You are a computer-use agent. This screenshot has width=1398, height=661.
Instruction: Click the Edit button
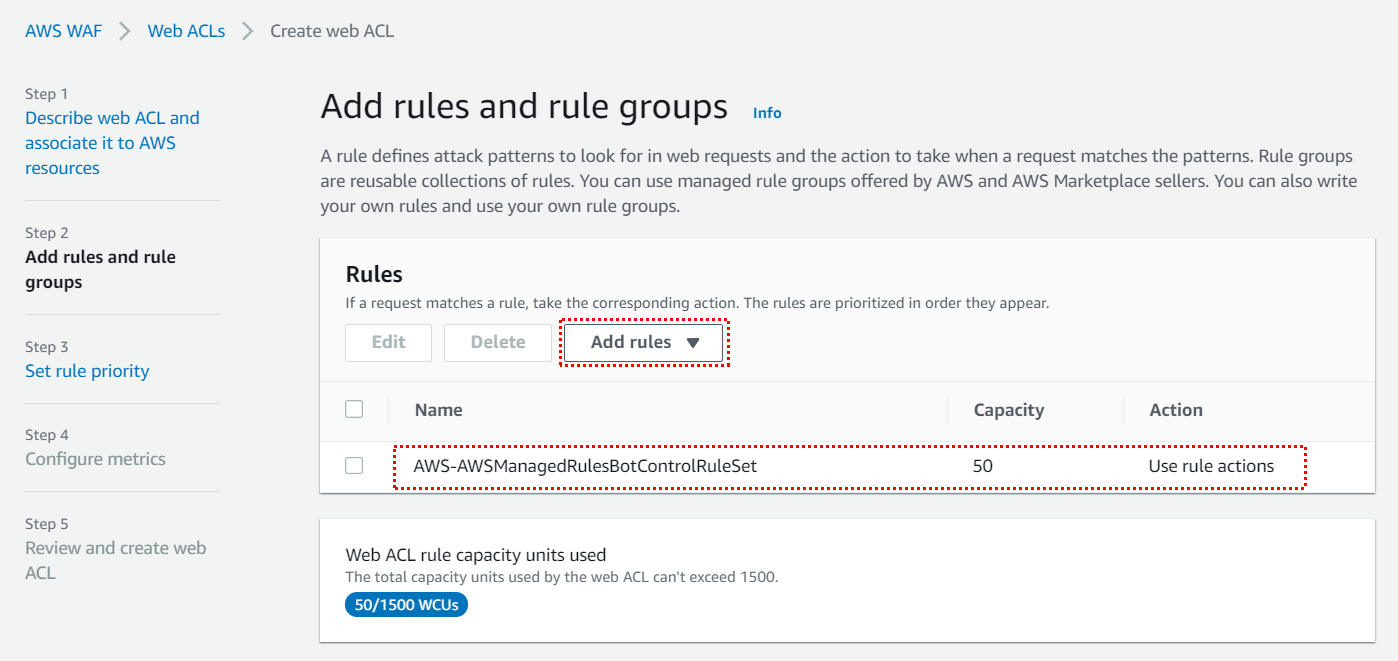[x=388, y=342]
